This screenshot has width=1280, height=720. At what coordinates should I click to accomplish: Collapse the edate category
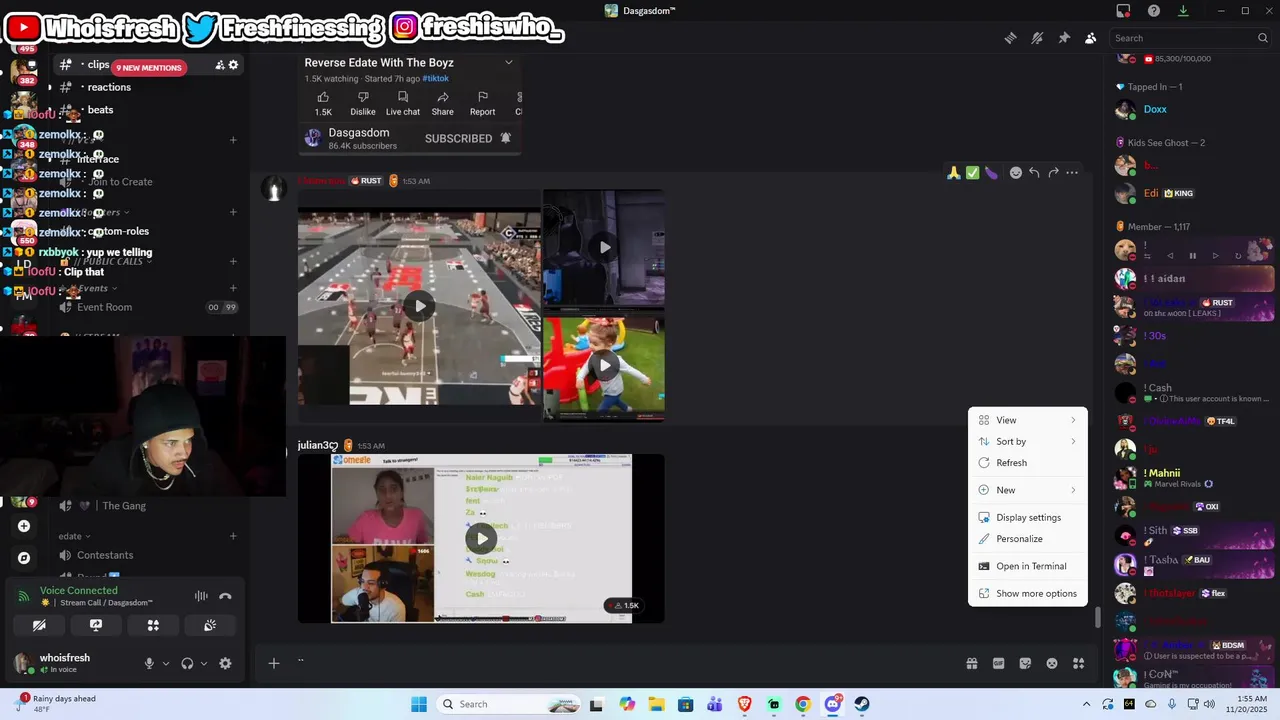[75, 536]
